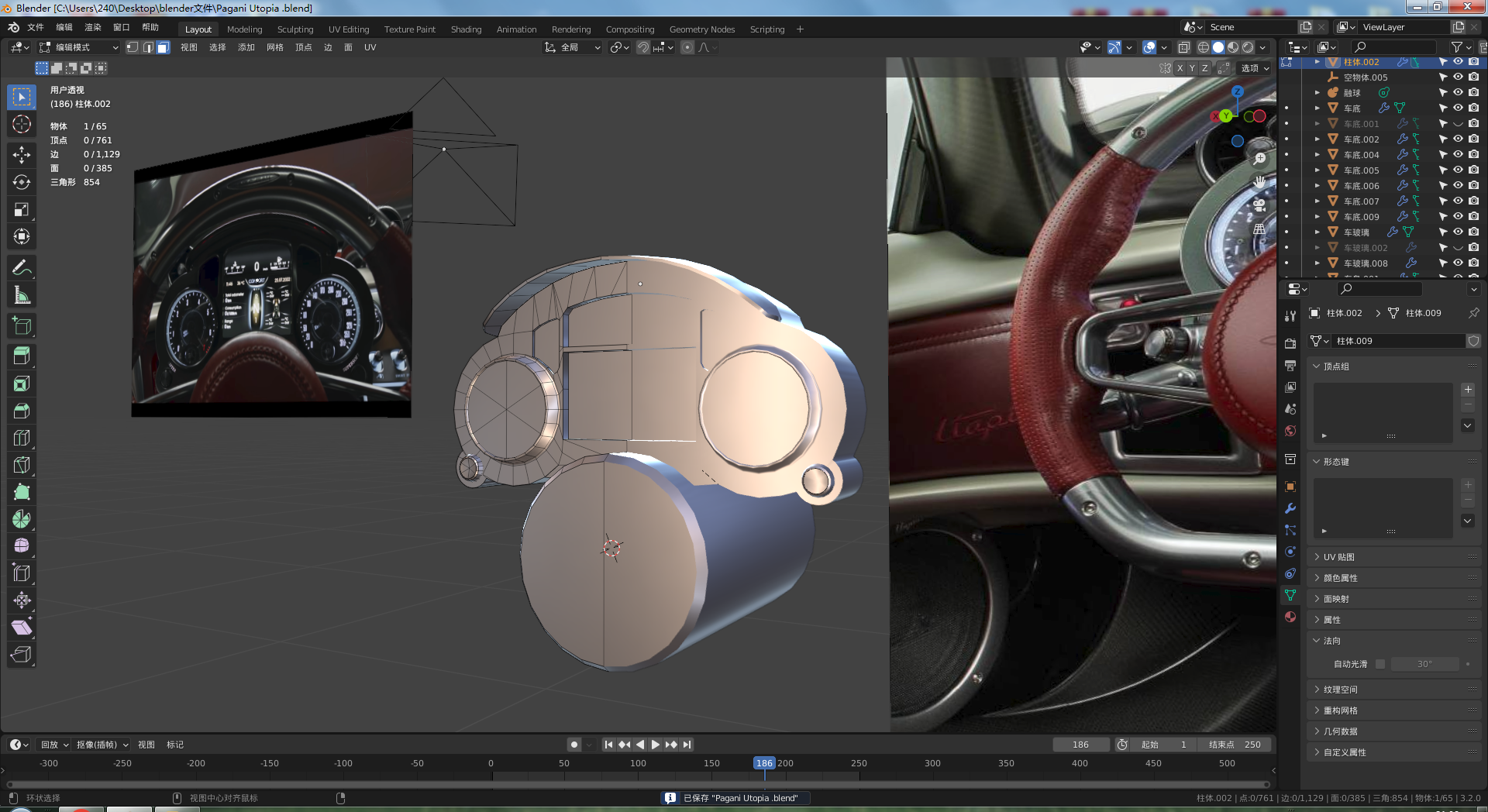
Task: Choose the Measure ruler tool
Action: pos(22,295)
